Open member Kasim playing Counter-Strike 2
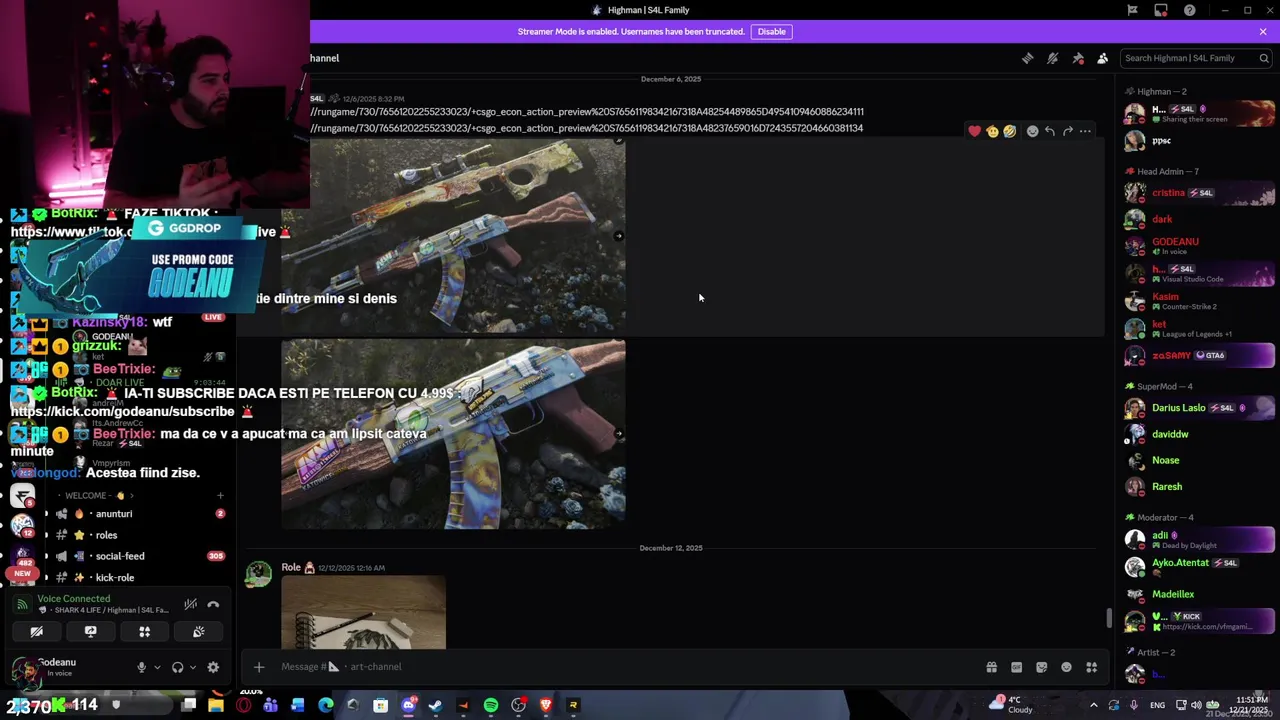This screenshot has height=720, width=1280. point(1198,301)
